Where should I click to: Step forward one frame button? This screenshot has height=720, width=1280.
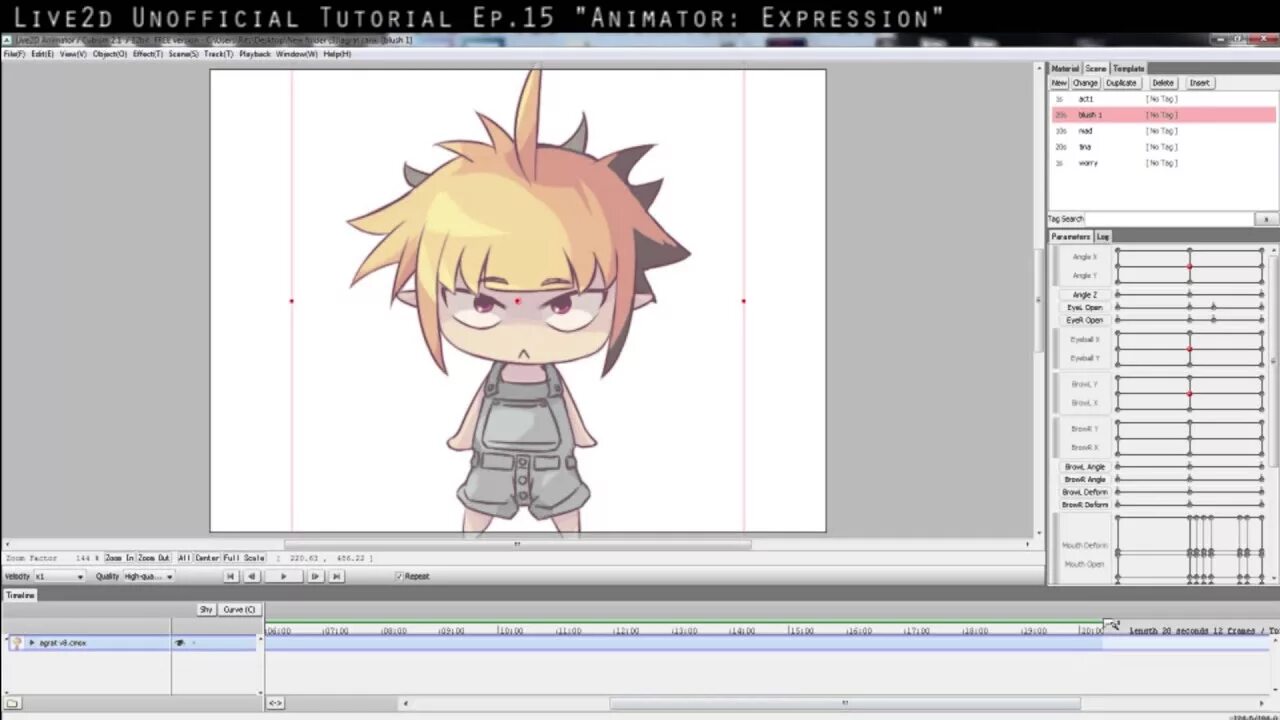315,576
